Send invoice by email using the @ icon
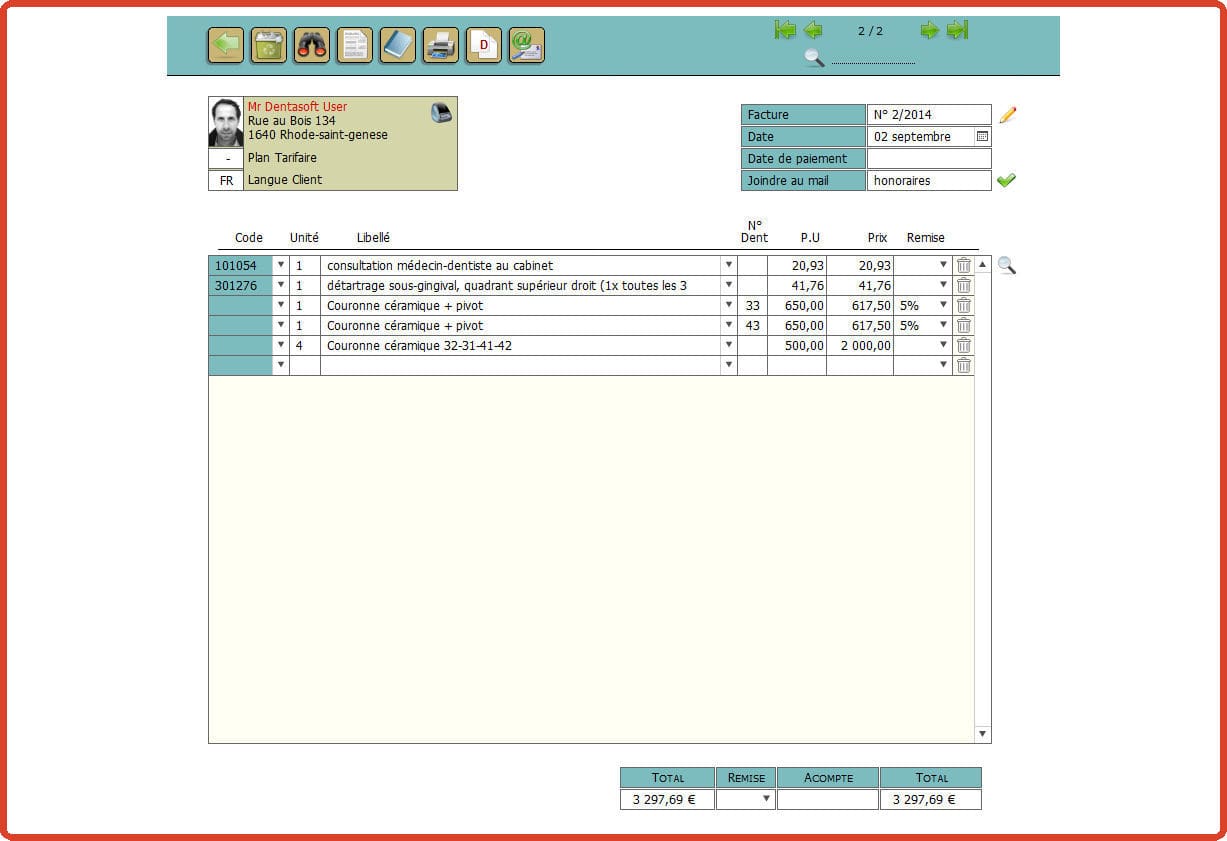Screen dimensions: 1227x841 pyautogui.click(x=526, y=45)
